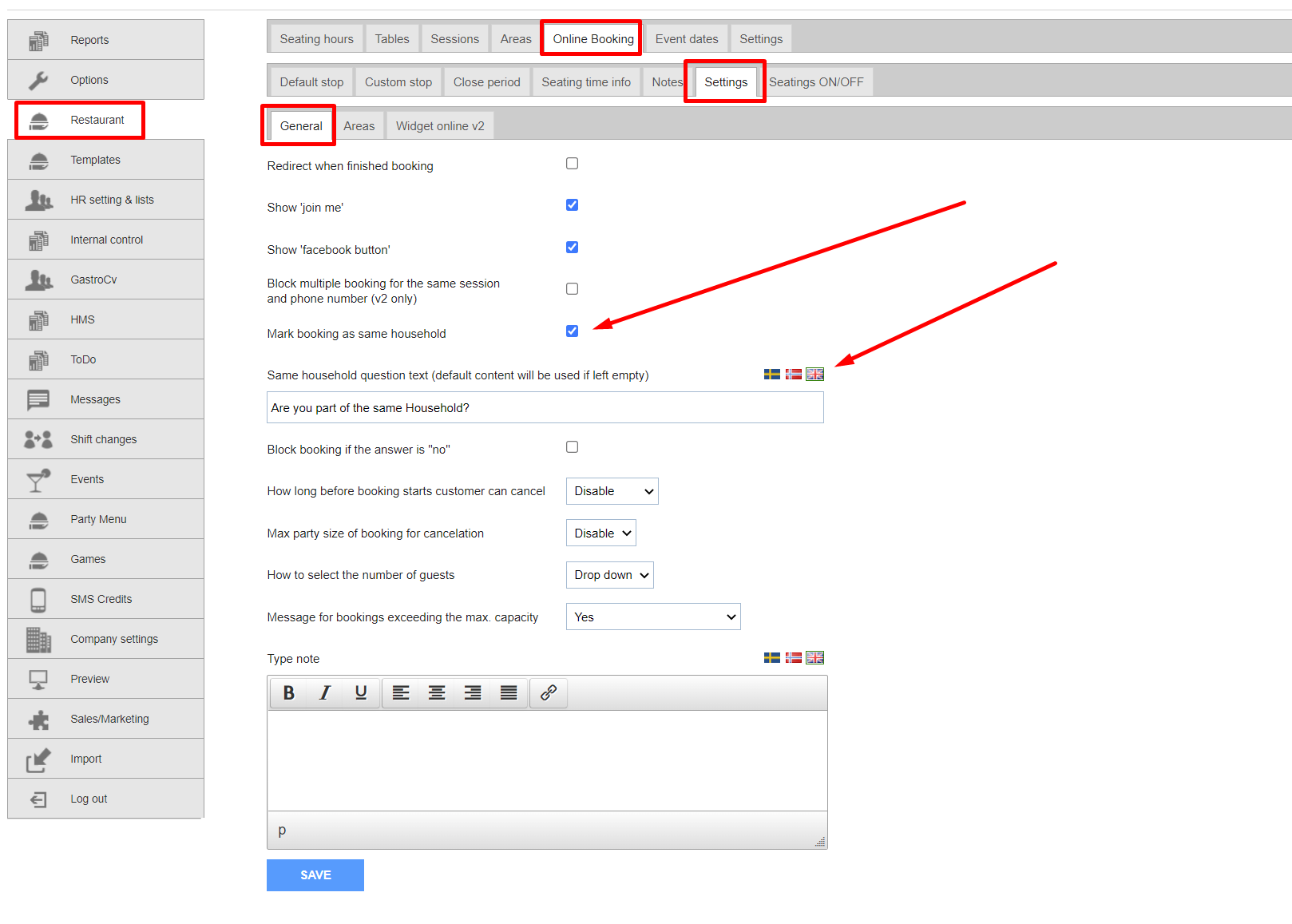Viewport: 1292px width, 924px height.
Task: Uncheck Mark booking as same household
Action: coord(573,331)
